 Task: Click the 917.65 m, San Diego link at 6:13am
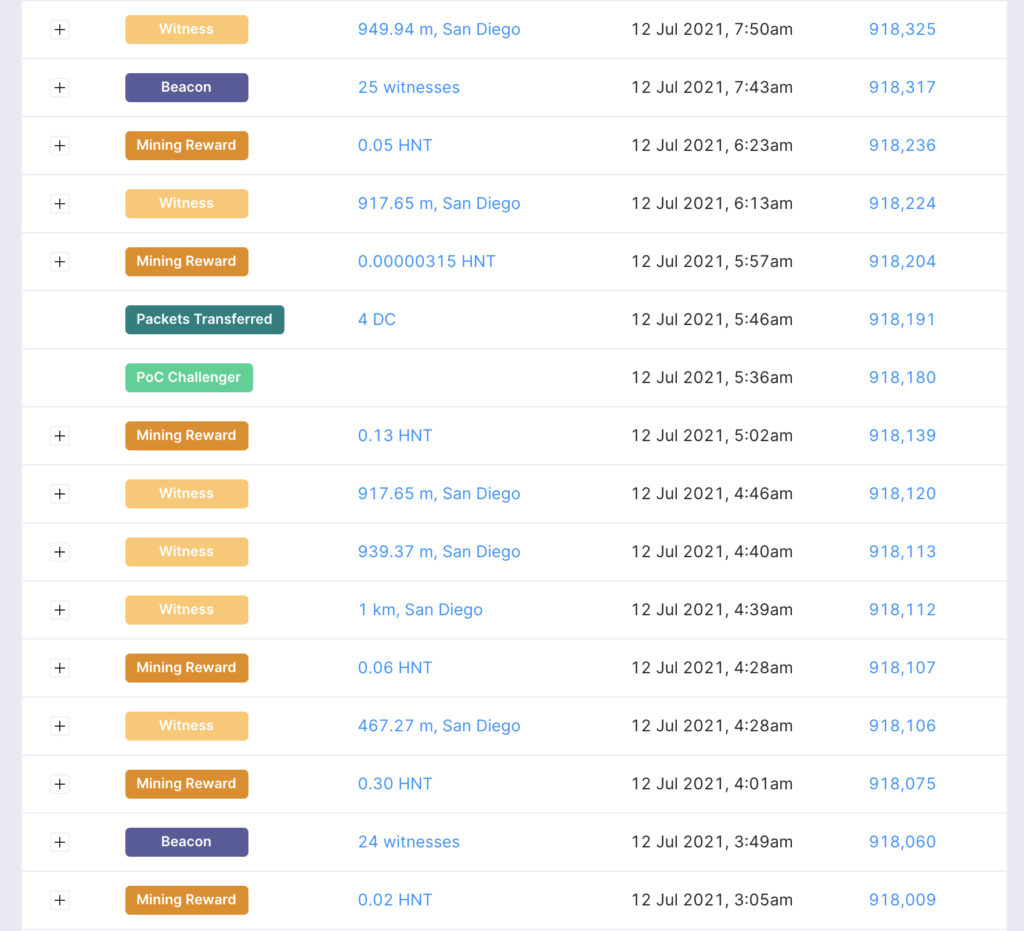coord(439,204)
